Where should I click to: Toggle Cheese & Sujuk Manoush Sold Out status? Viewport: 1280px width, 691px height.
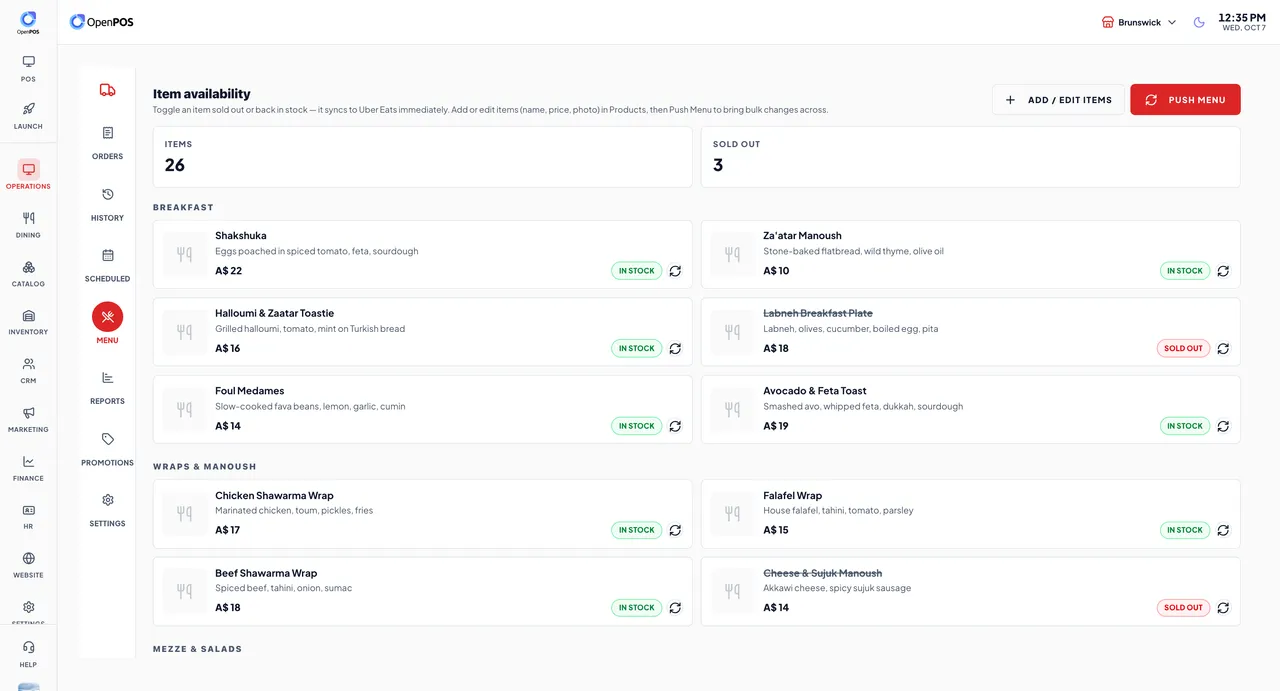[1183, 607]
